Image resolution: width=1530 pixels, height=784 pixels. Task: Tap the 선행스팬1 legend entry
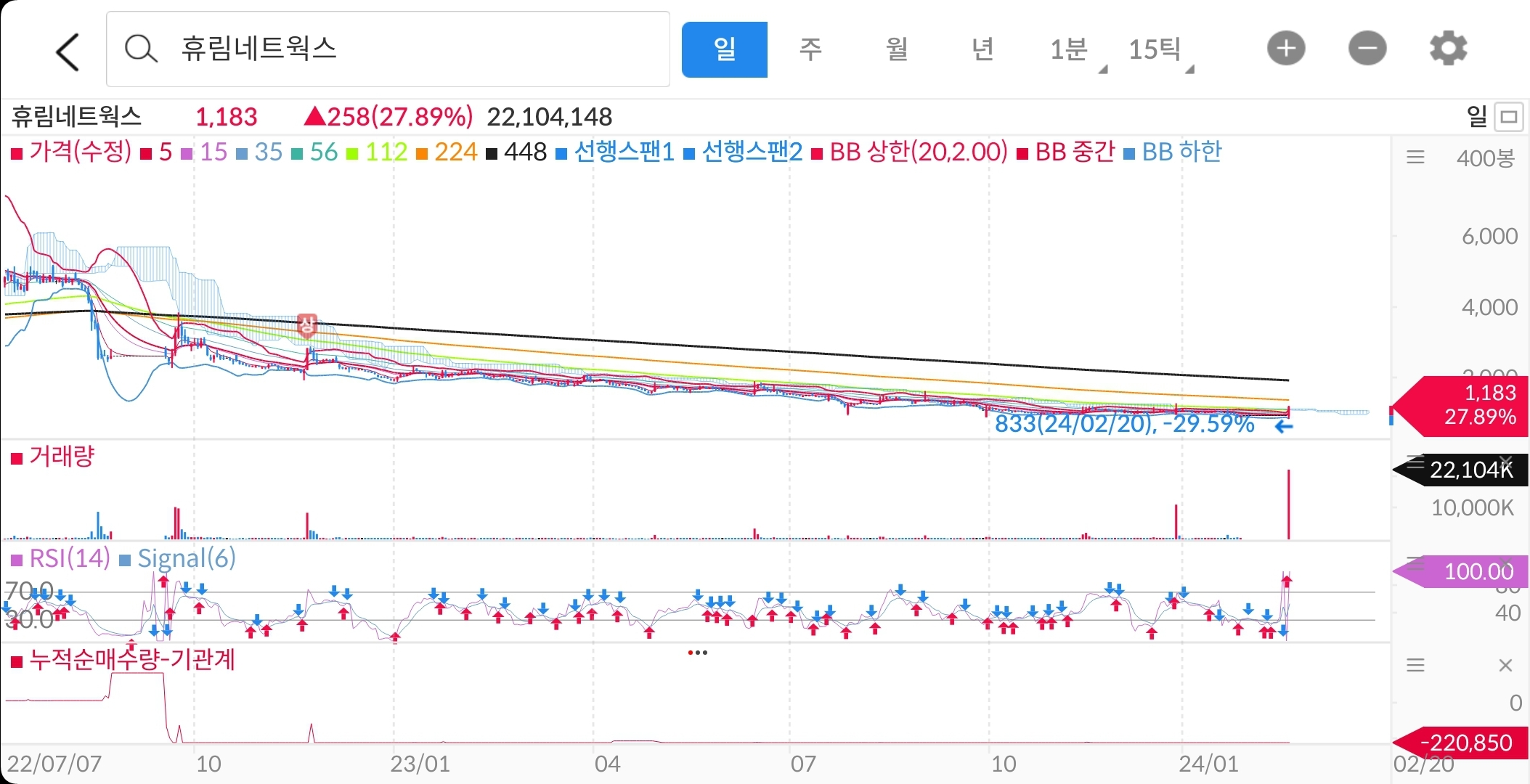(616, 152)
